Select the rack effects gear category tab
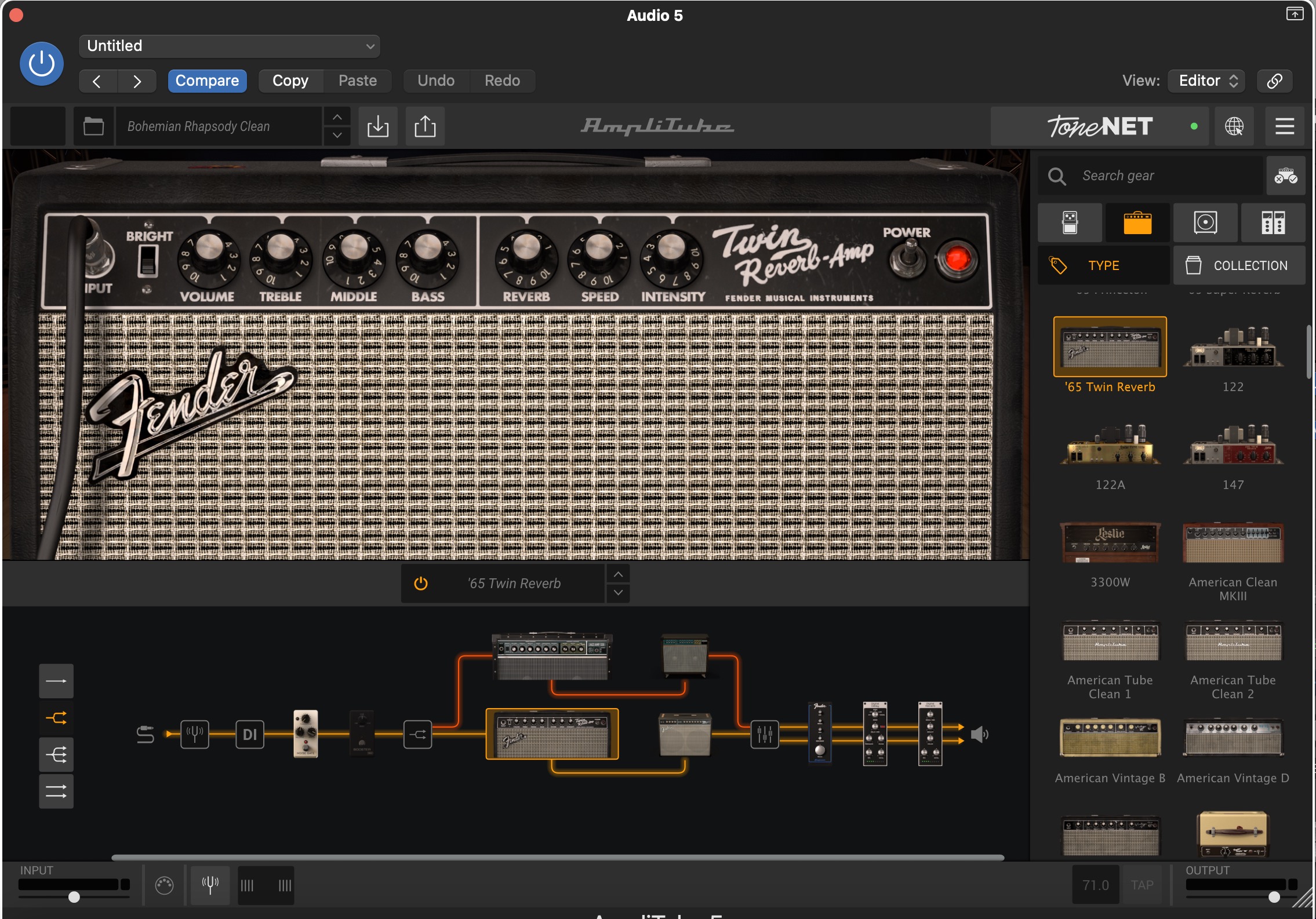The width and height of the screenshot is (1316, 919). (1273, 223)
